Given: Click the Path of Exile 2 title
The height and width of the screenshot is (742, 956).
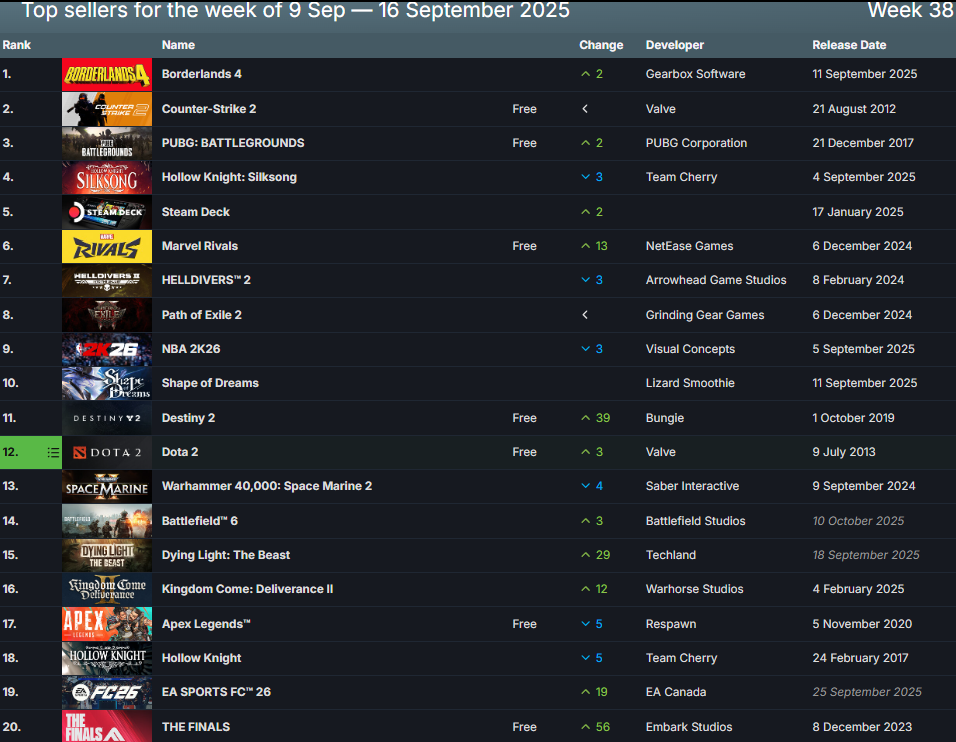Looking at the screenshot, I should (202, 315).
